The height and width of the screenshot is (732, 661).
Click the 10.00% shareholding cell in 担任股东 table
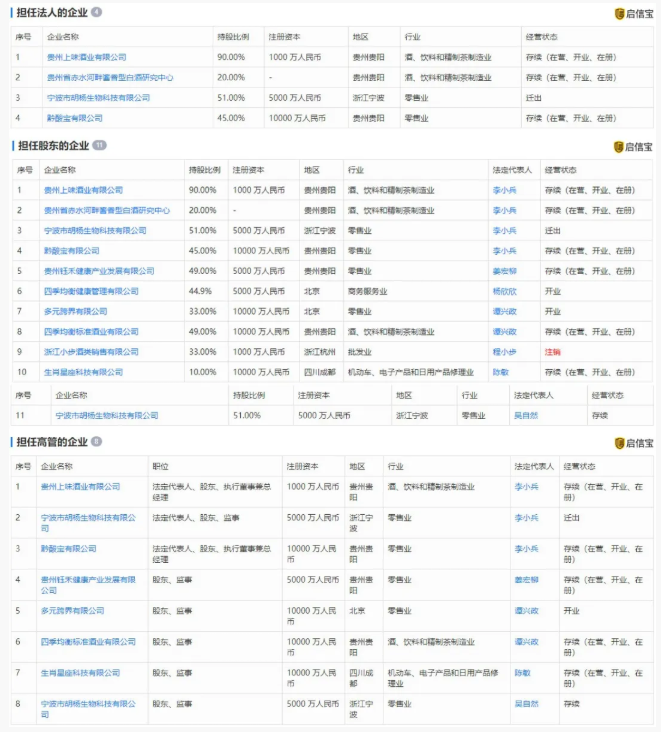click(203, 372)
